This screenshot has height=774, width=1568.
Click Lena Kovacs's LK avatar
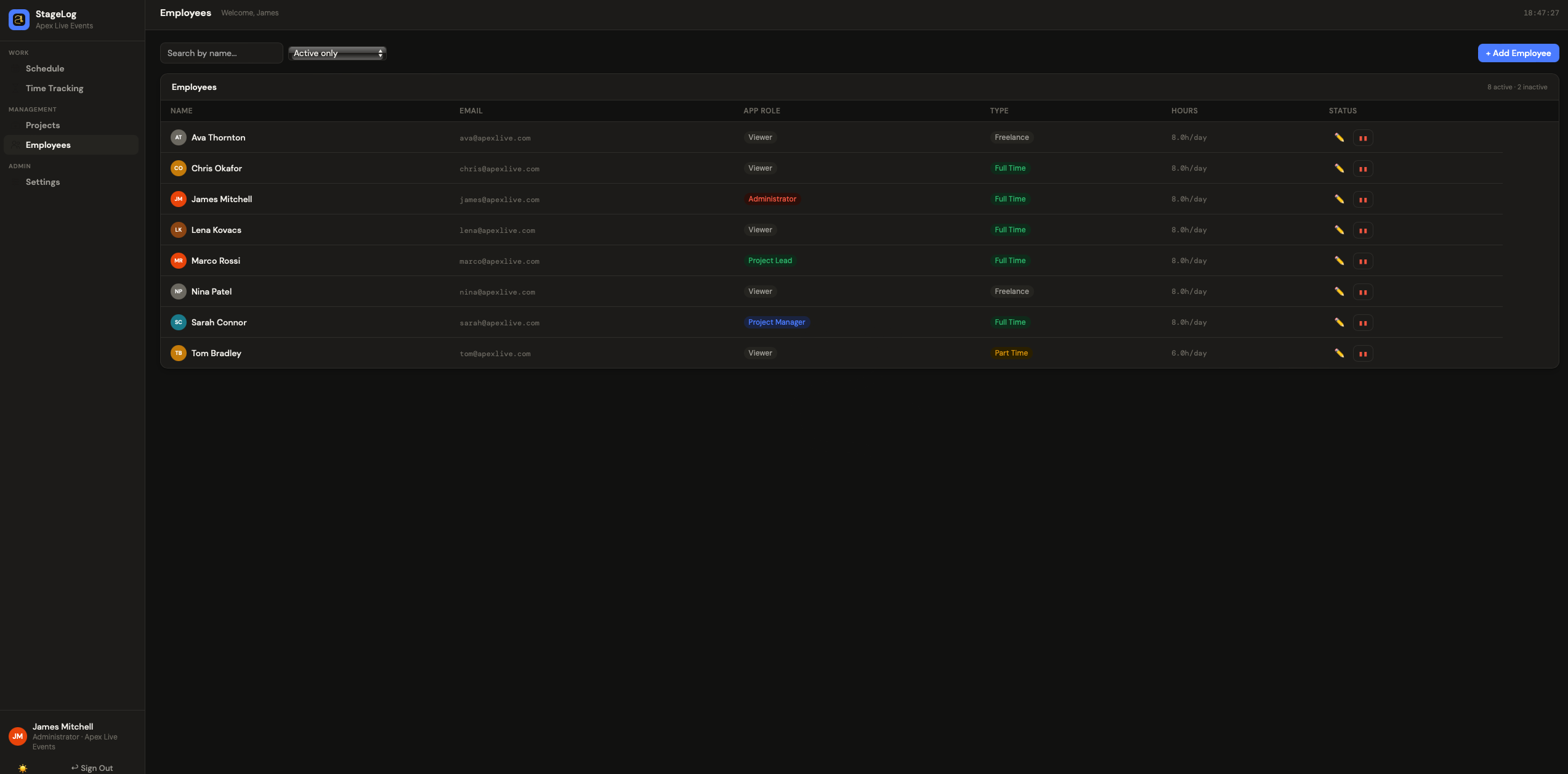(x=179, y=230)
